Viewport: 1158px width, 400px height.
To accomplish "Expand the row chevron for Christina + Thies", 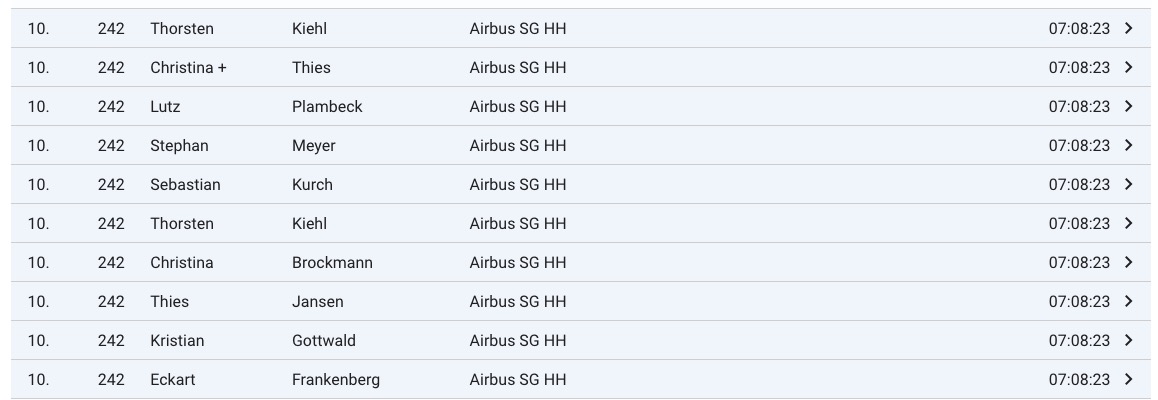I will 1129,68.
